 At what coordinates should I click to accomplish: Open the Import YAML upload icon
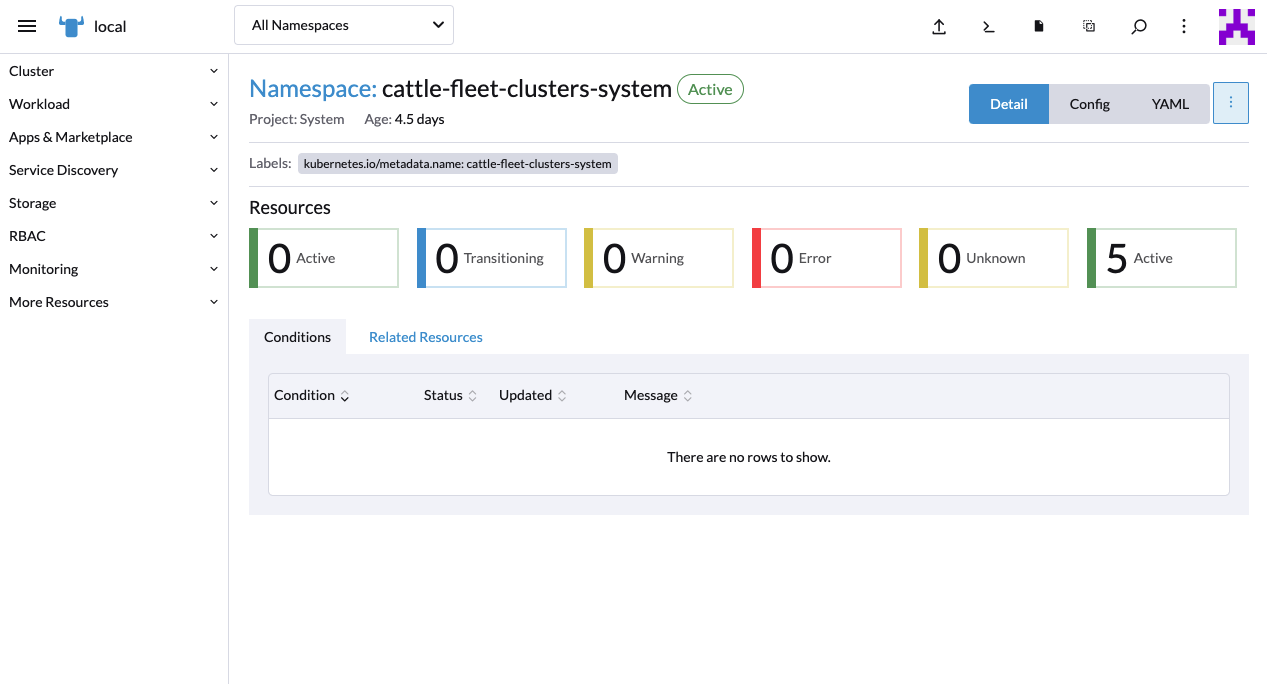click(x=938, y=26)
